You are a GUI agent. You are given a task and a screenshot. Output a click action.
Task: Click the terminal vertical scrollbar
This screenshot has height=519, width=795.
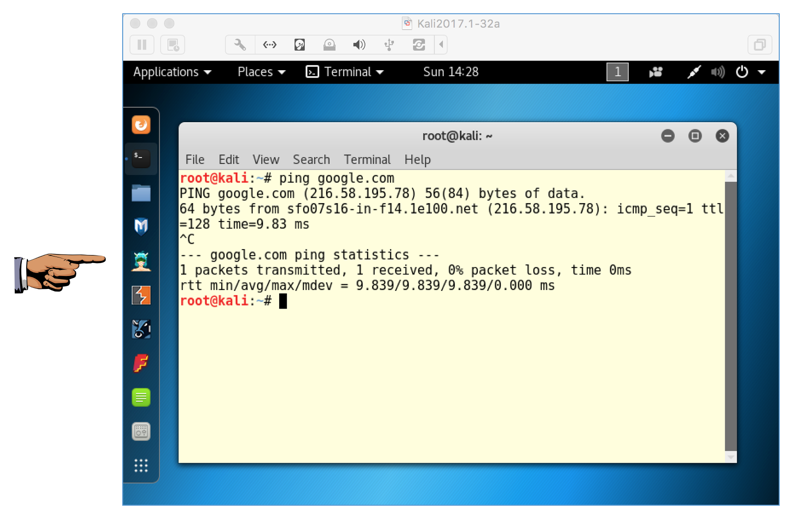coord(731,316)
